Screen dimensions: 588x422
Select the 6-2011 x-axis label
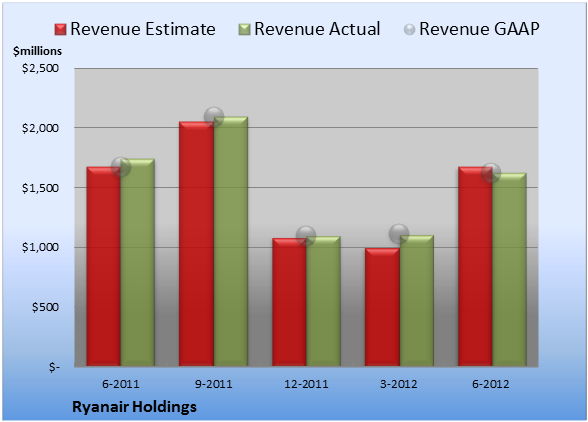(121, 384)
